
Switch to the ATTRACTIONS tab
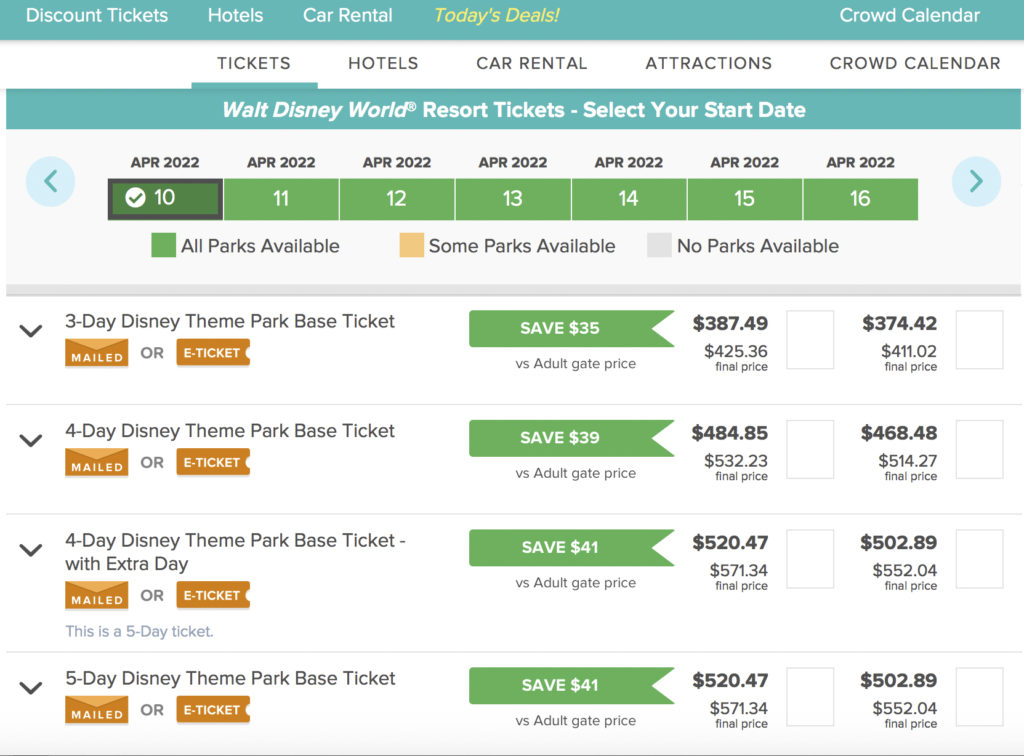pyautogui.click(x=708, y=63)
